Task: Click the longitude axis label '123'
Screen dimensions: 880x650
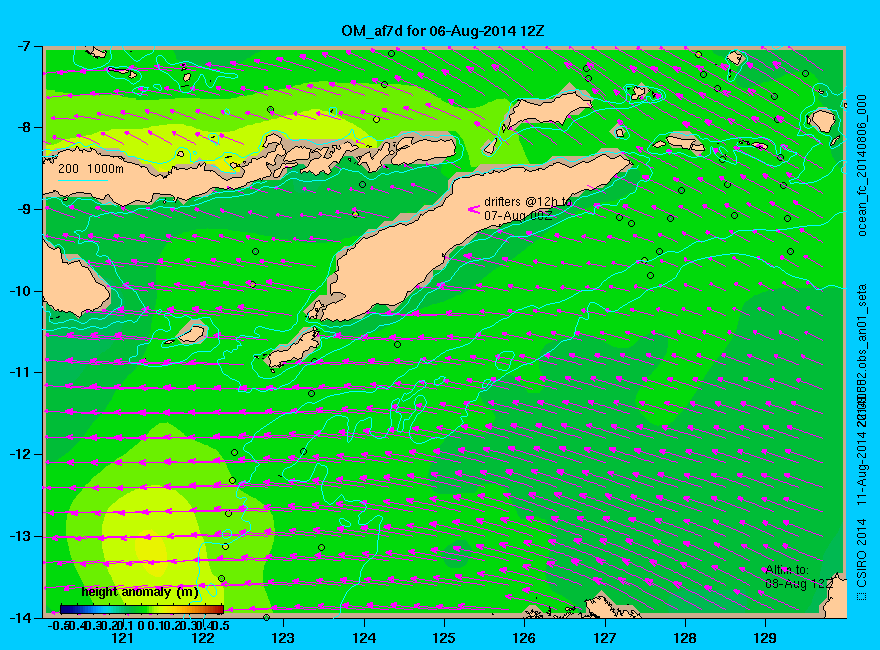Action: click(283, 638)
